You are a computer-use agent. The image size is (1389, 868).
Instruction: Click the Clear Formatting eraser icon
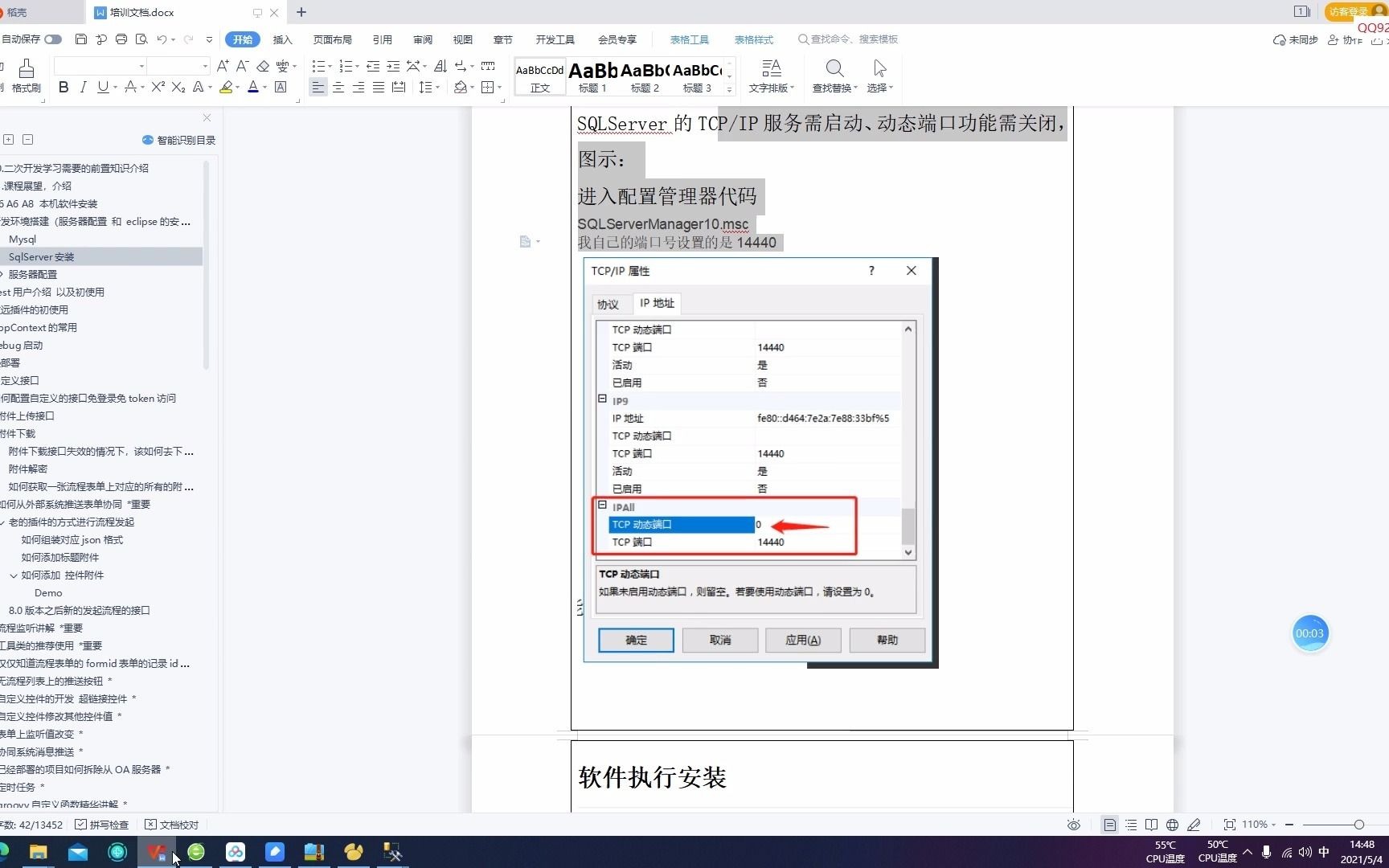pos(263,66)
